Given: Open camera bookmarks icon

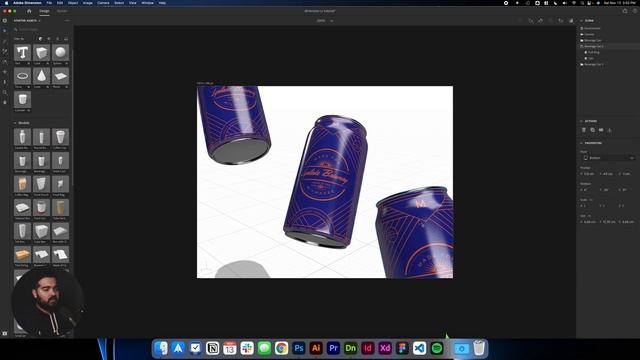Looking at the screenshot, I should 561,20.
